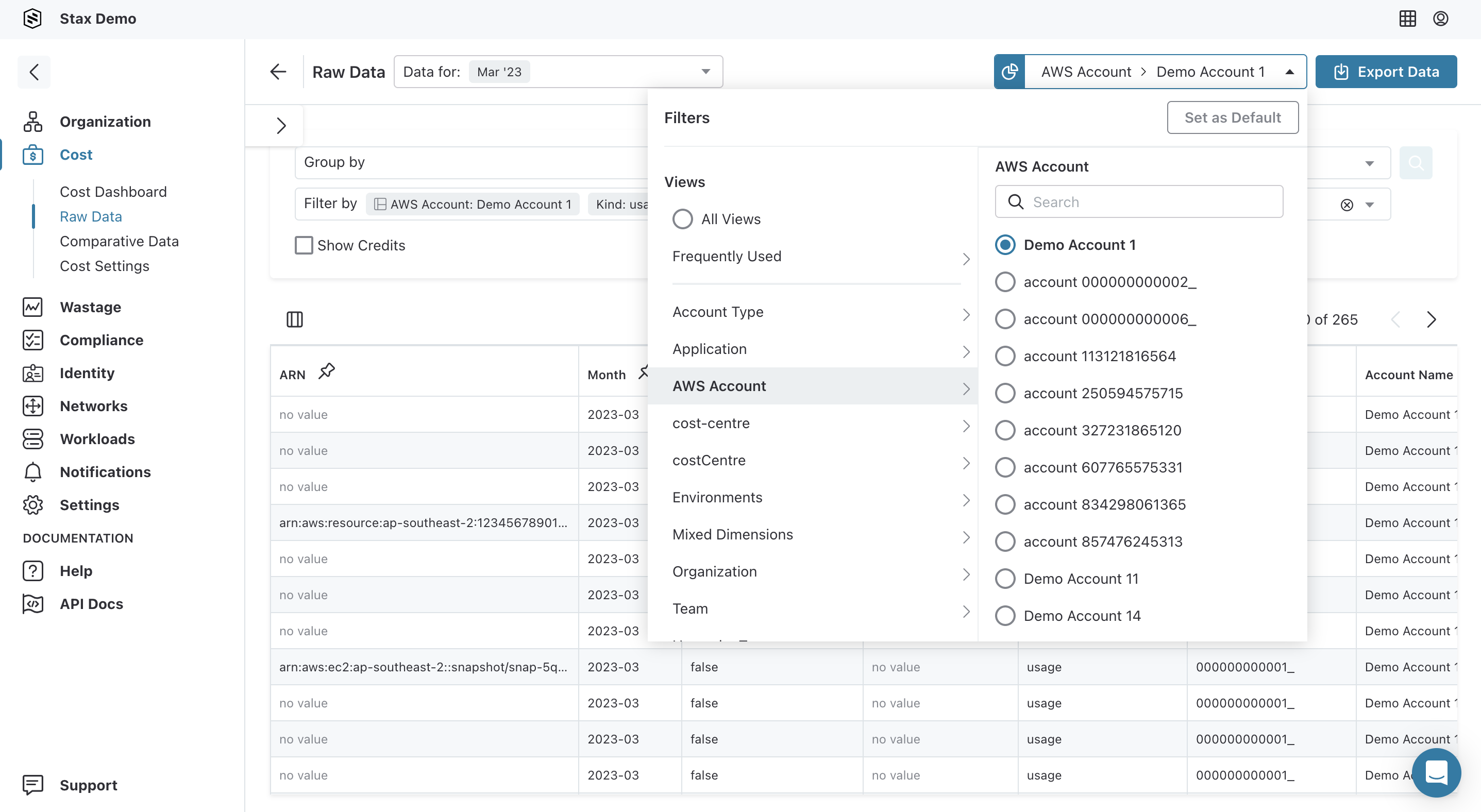Click Set as Default button
Viewport: 1481px width, 812px height.
[x=1232, y=118]
